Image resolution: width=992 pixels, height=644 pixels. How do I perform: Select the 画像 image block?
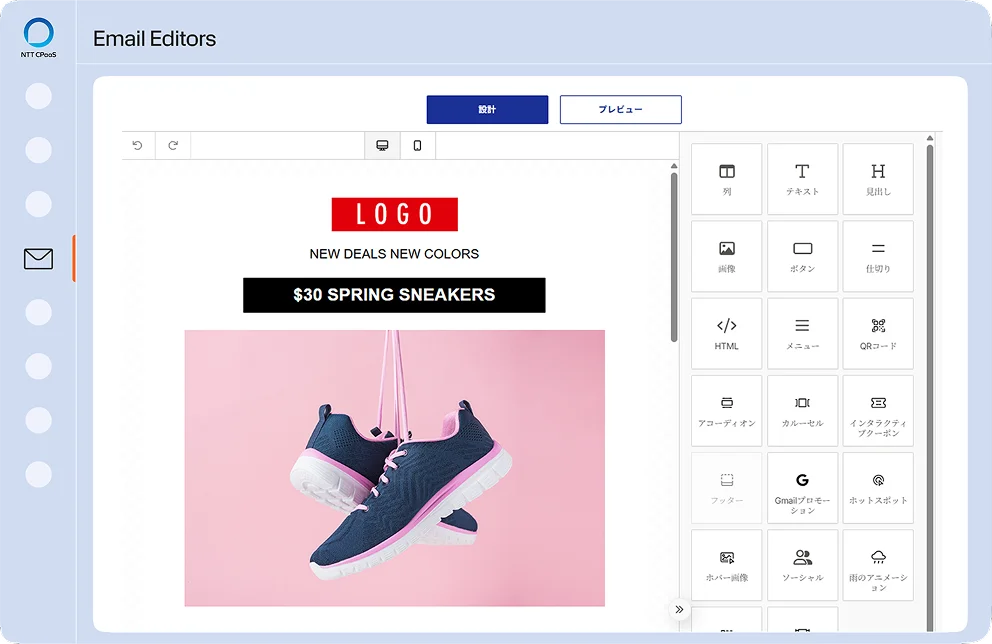pos(726,256)
